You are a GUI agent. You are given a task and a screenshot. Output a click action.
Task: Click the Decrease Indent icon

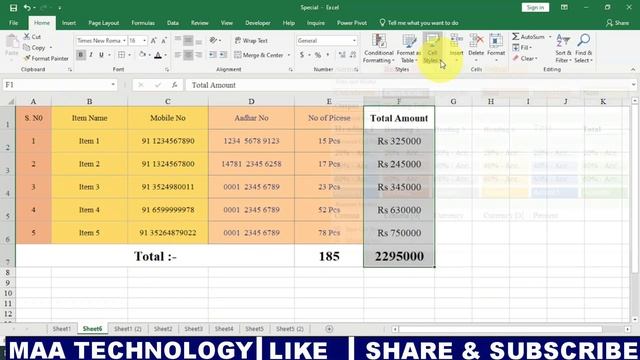click(213, 55)
